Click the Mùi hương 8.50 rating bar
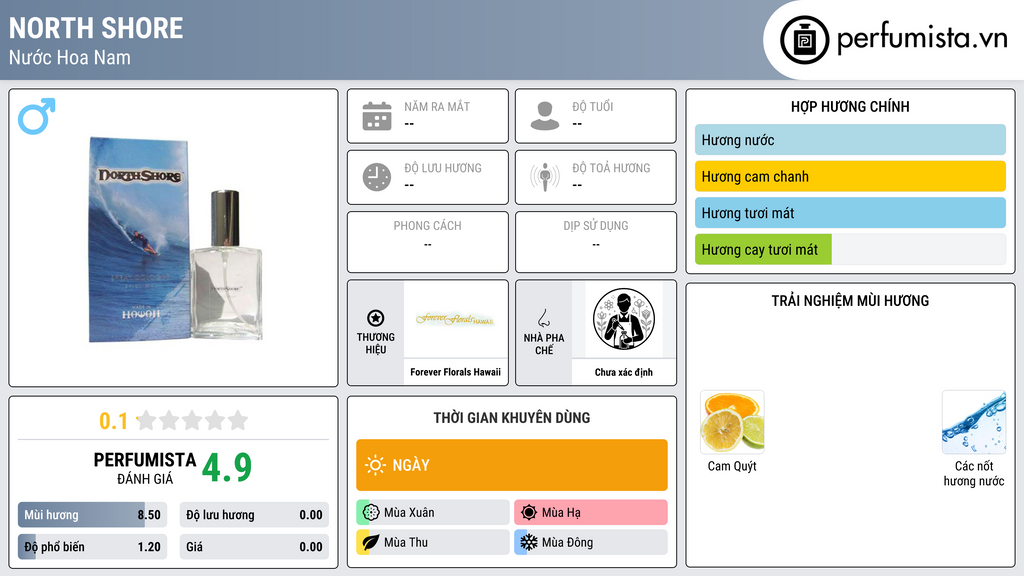Viewport: 1024px width, 576px height. click(93, 515)
